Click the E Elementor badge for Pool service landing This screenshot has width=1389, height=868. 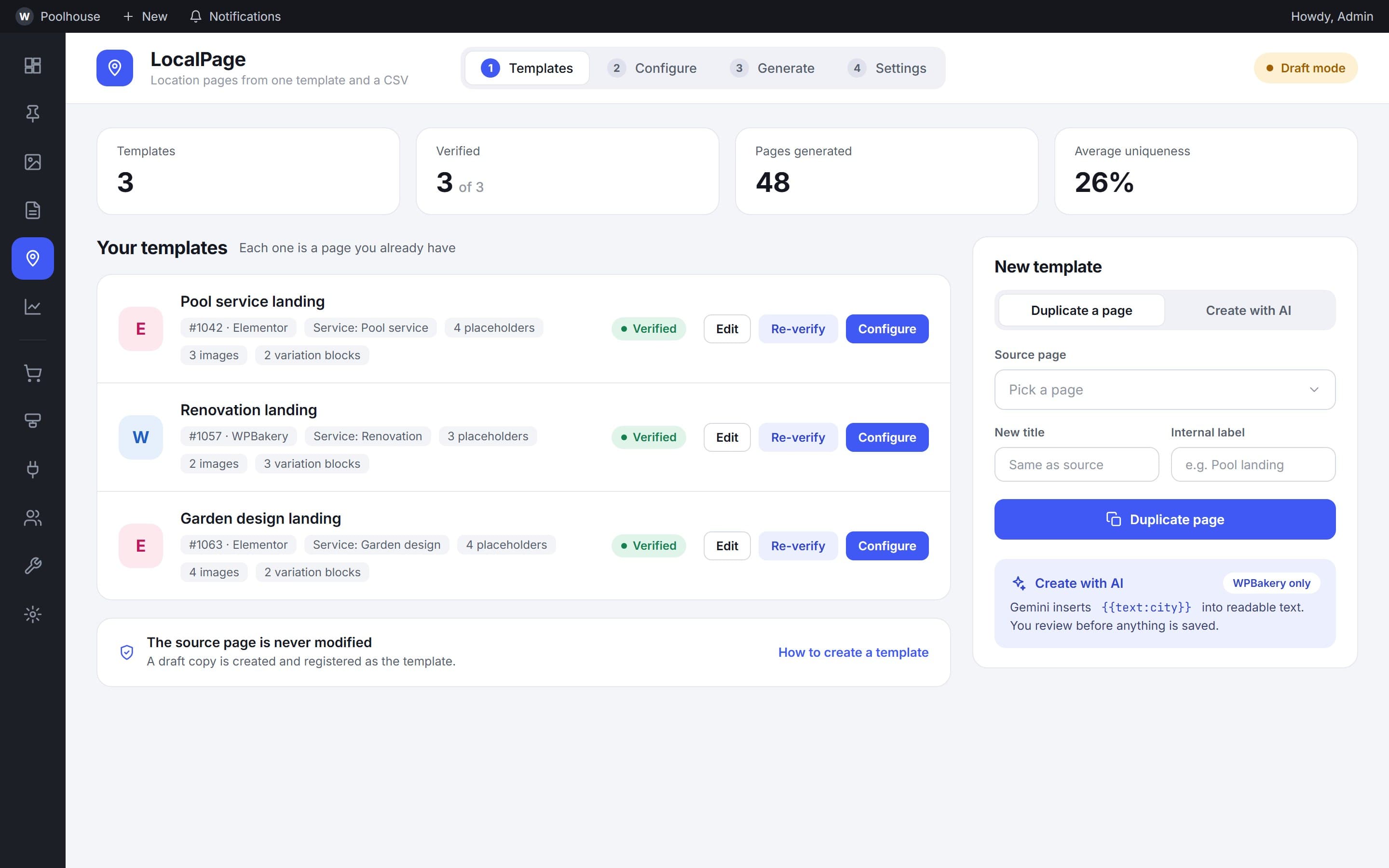[x=141, y=328]
